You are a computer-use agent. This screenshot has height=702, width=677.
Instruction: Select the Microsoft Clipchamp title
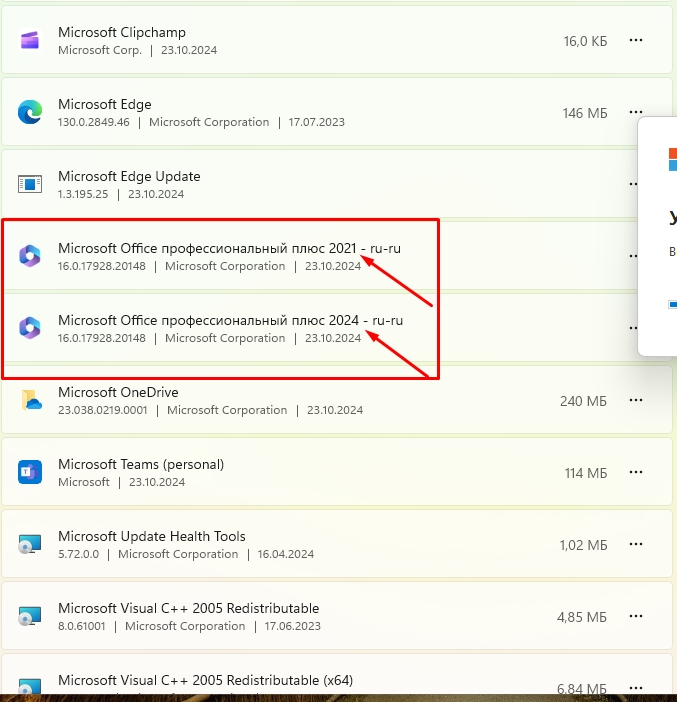point(122,32)
